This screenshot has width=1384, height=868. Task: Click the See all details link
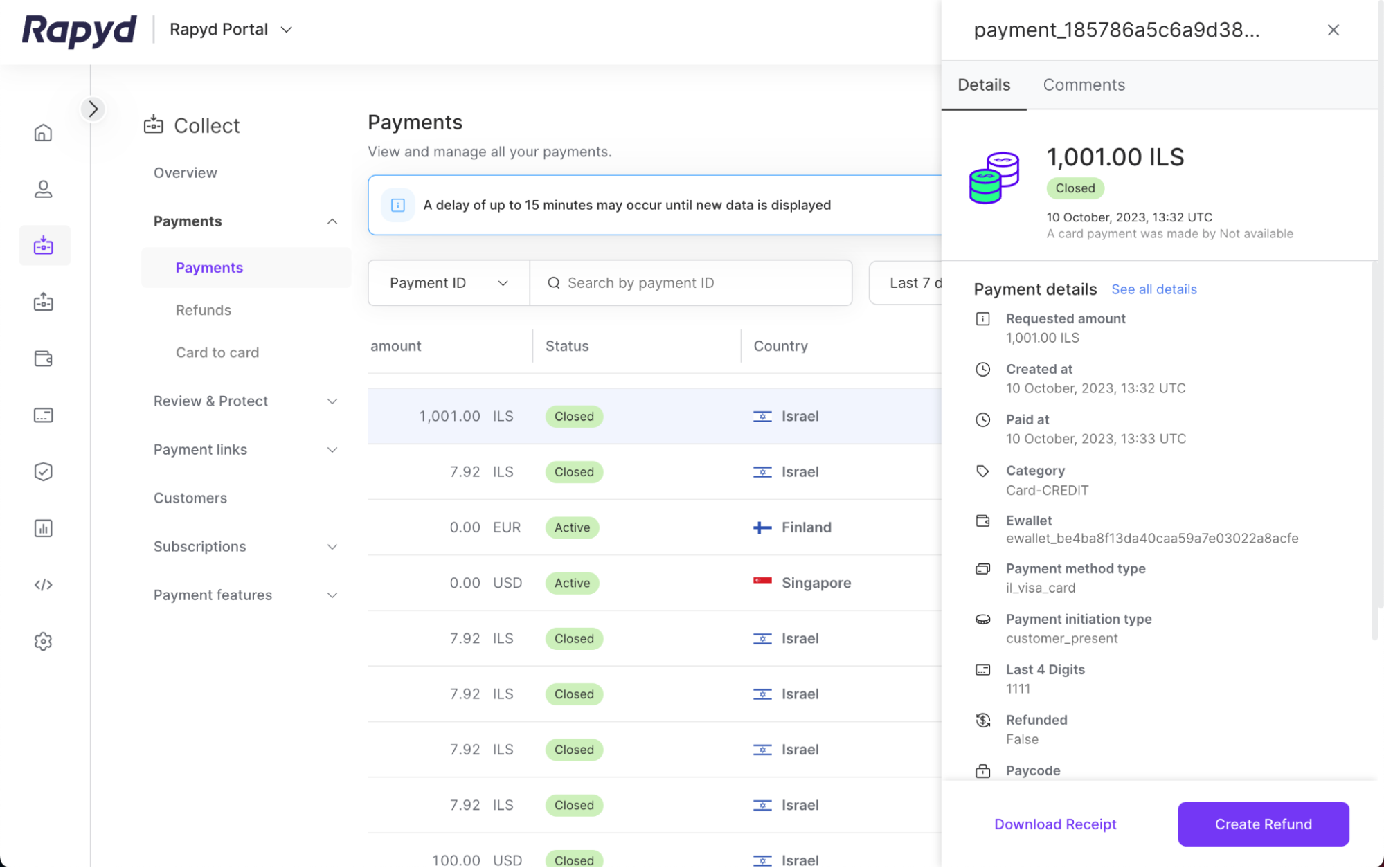[x=1153, y=289]
